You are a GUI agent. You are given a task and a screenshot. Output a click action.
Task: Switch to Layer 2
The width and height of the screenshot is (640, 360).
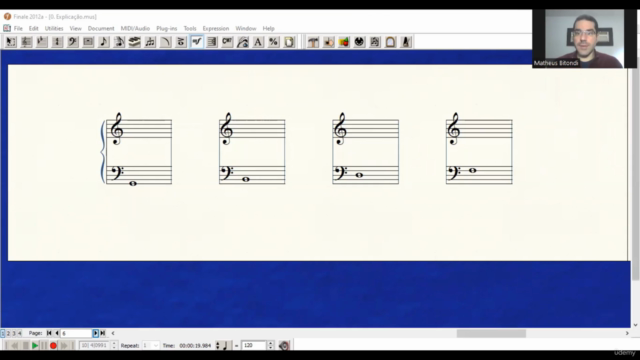point(8,333)
